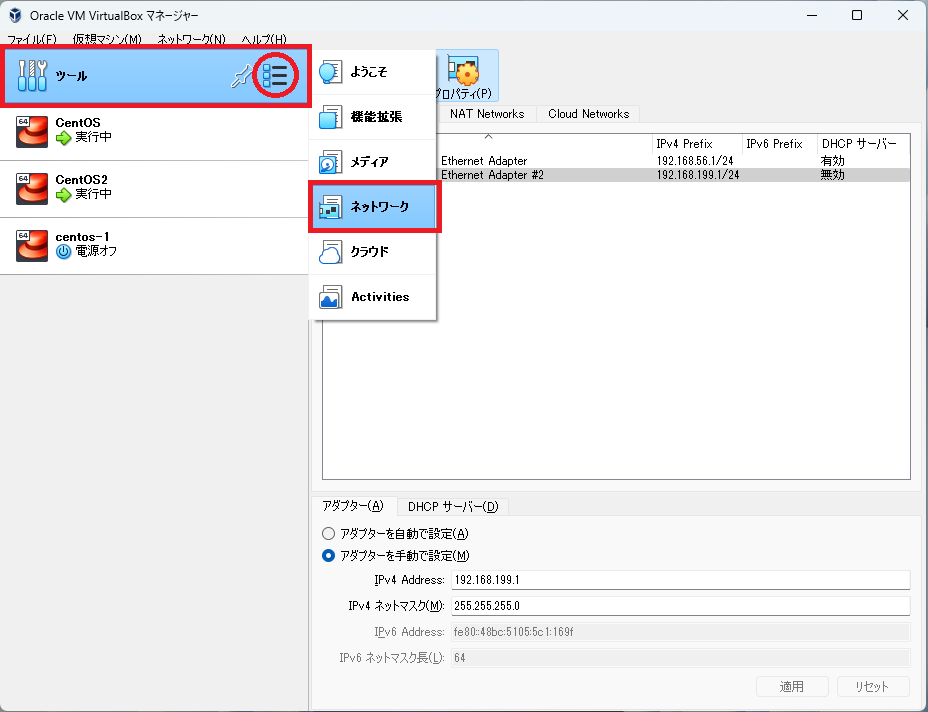The image size is (928, 712).
Task: Click the Media (メディア) disk icon
Action: pyautogui.click(x=330, y=162)
